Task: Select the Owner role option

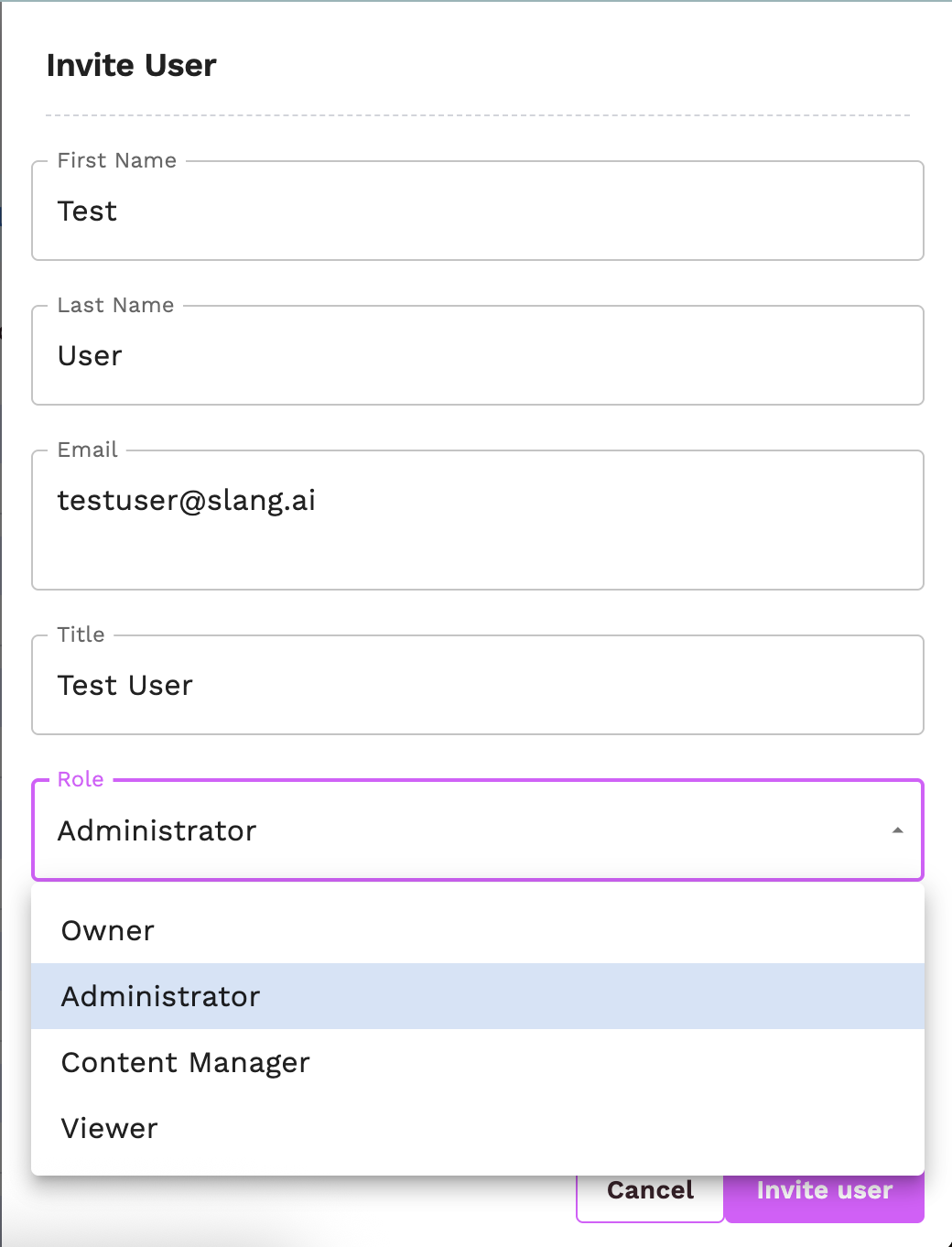Action: coord(108,930)
